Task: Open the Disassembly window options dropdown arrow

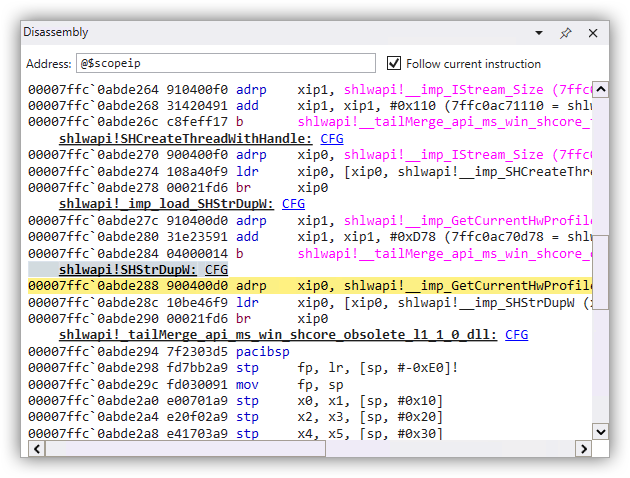Action: tap(538, 33)
